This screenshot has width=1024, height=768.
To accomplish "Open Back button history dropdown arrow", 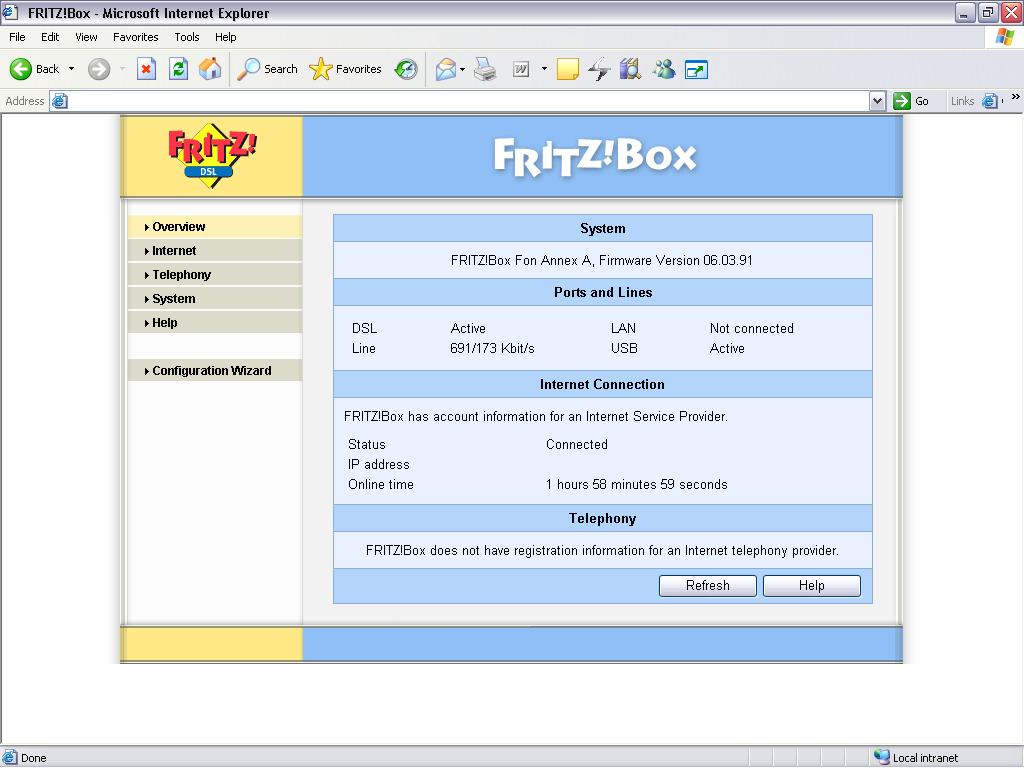I will [71, 69].
